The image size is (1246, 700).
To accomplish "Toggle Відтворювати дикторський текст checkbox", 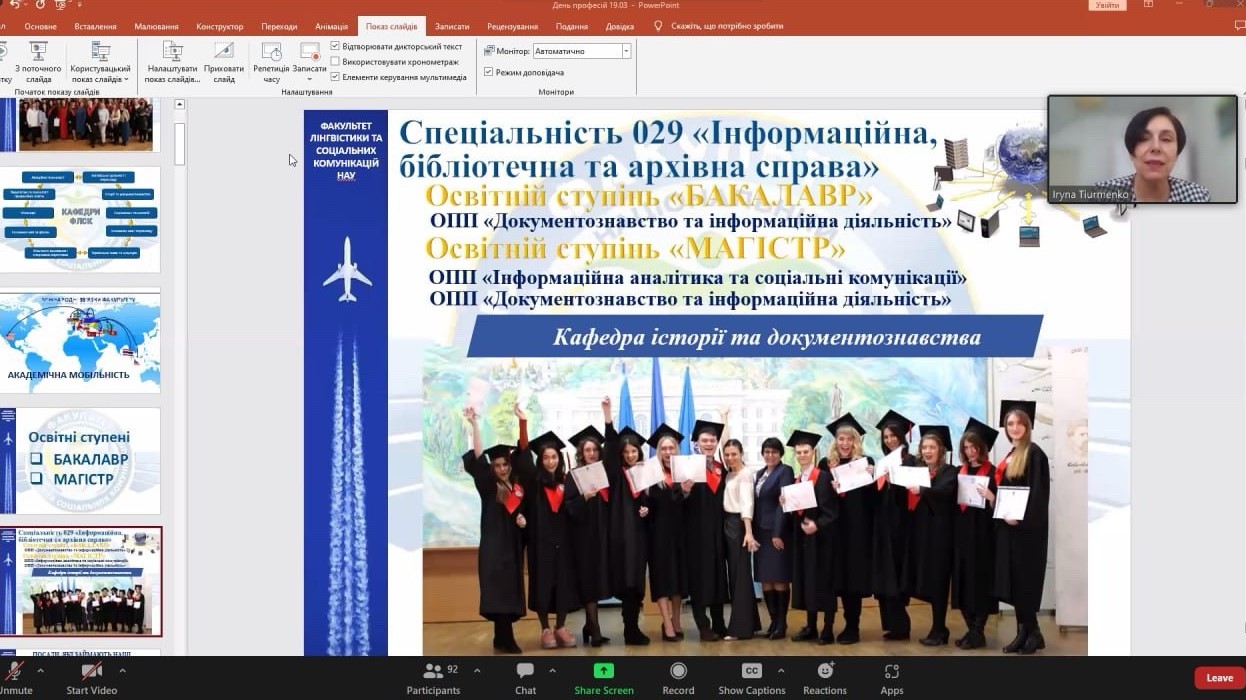I will pos(336,46).
